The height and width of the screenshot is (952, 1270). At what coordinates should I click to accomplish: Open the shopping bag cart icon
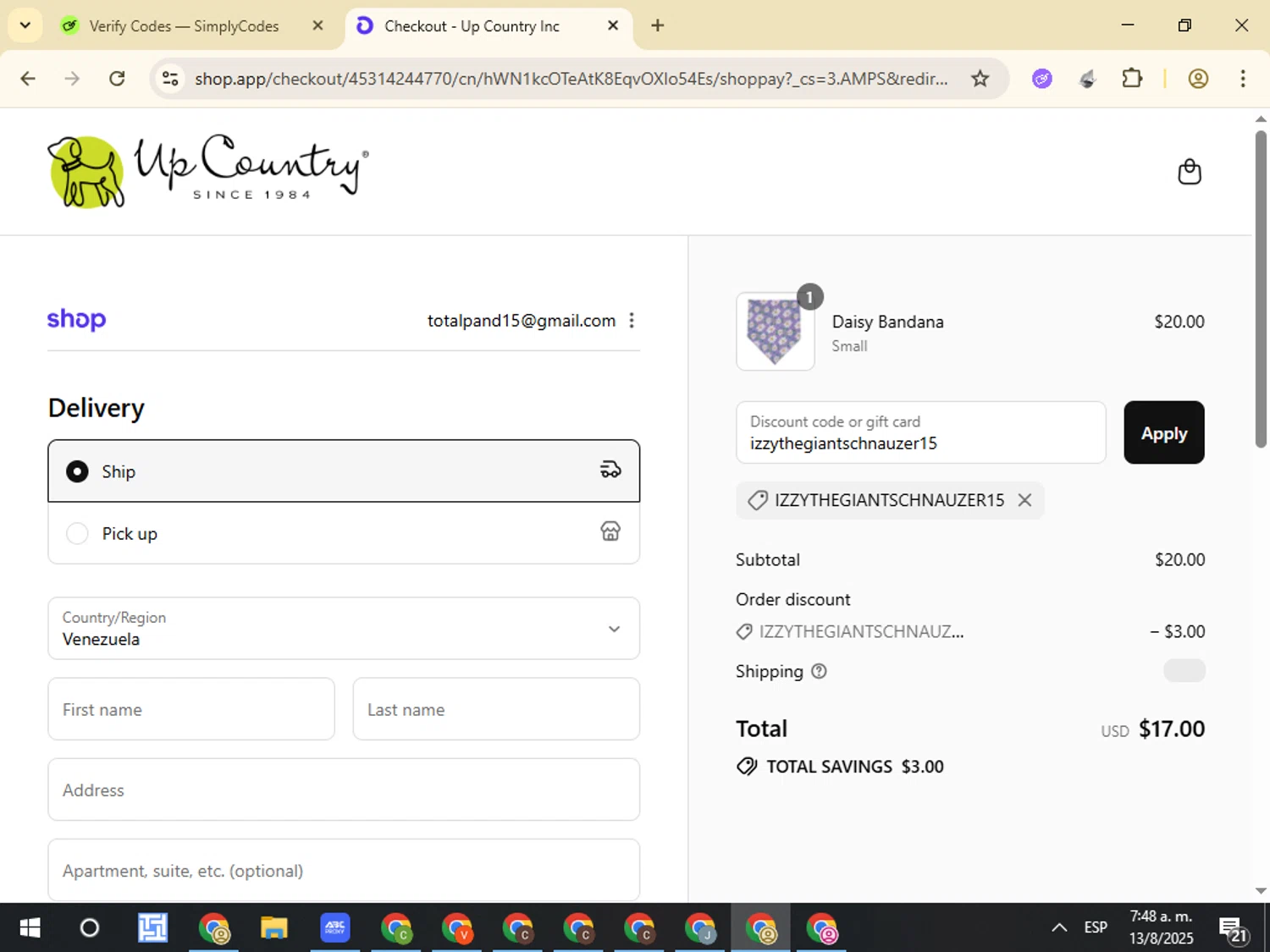point(1190,172)
